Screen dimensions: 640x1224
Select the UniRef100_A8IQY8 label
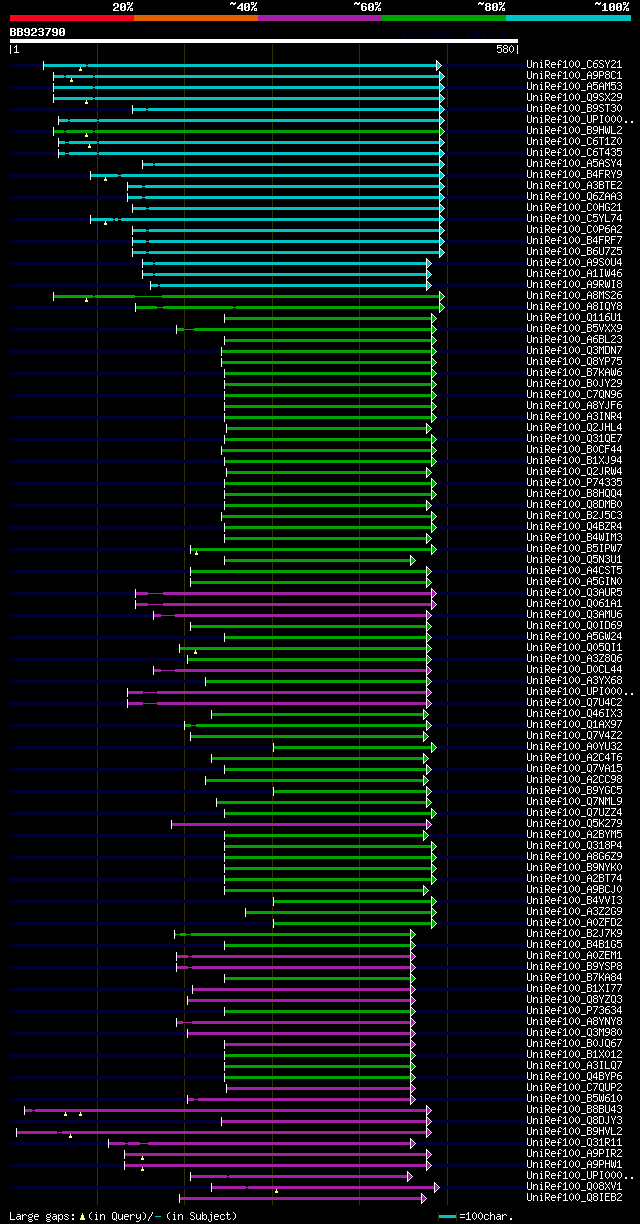(x=574, y=306)
